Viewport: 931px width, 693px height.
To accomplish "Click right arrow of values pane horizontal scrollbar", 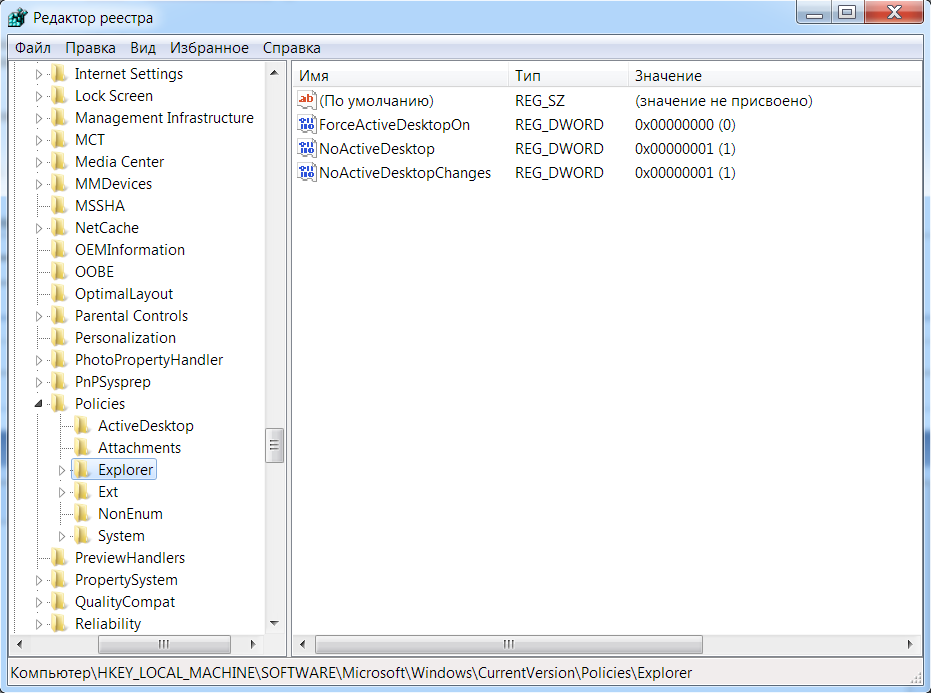I will (909, 645).
